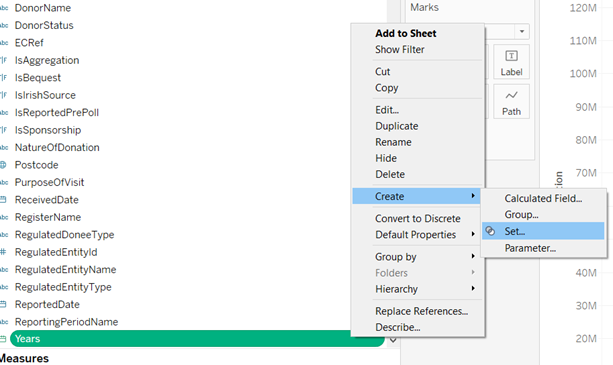This screenshot has width=613, height=365.
Task: Click the boolean icon beside IsSponsorship
Action: pos(4,130)
